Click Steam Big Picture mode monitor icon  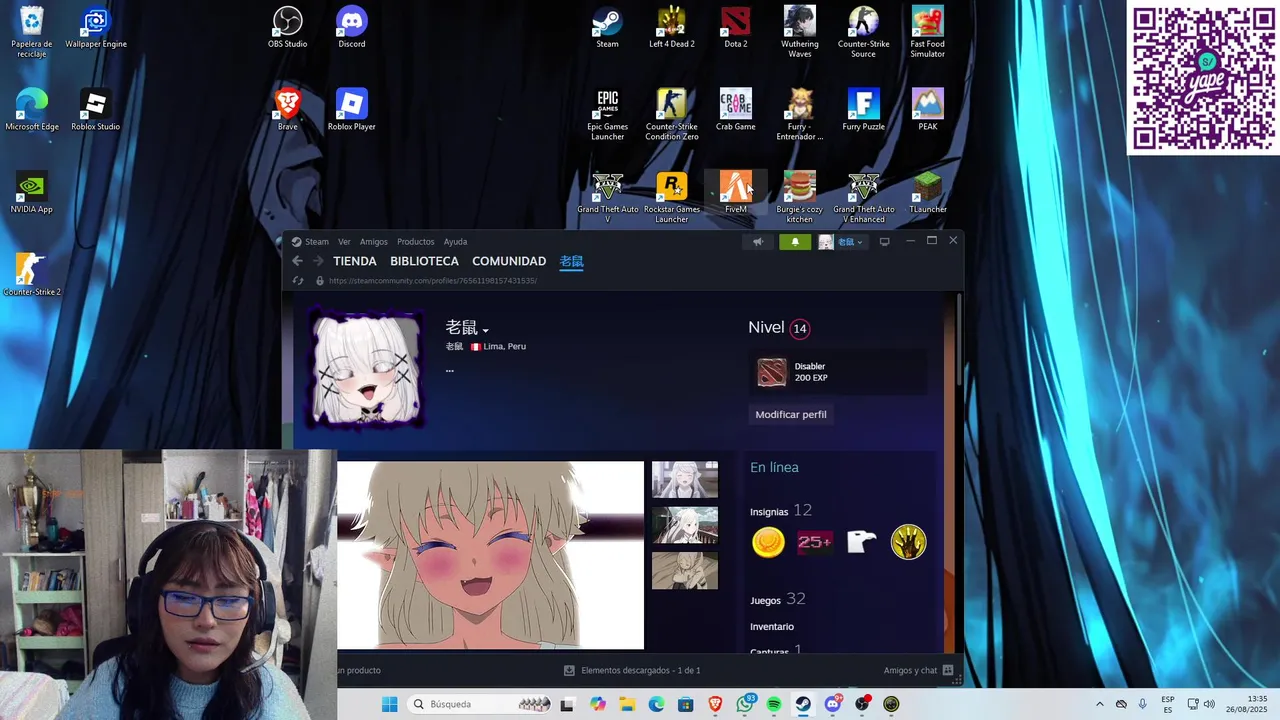click(884, 242)
